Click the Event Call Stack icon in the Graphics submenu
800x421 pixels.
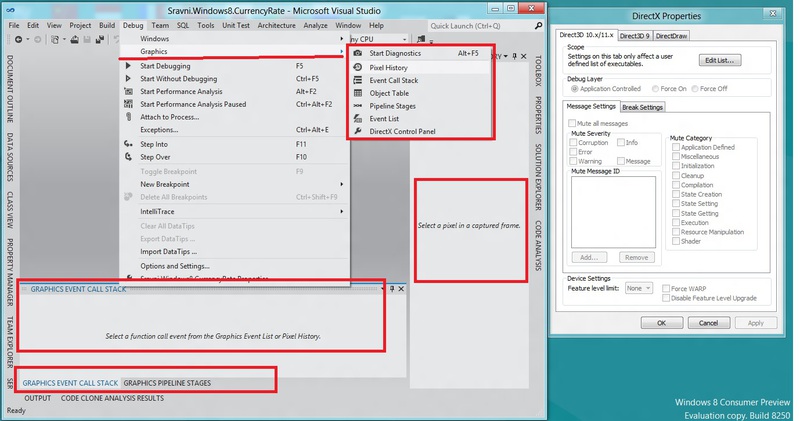point(358,80)
